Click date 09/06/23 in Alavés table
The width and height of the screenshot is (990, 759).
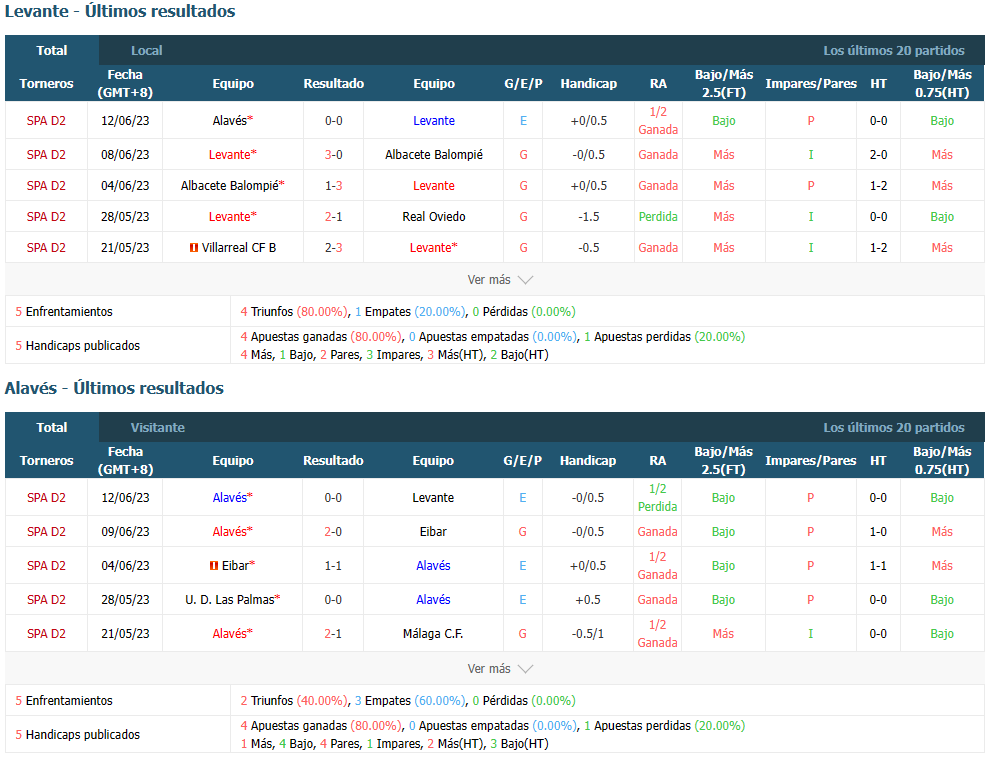click(125, 532)
